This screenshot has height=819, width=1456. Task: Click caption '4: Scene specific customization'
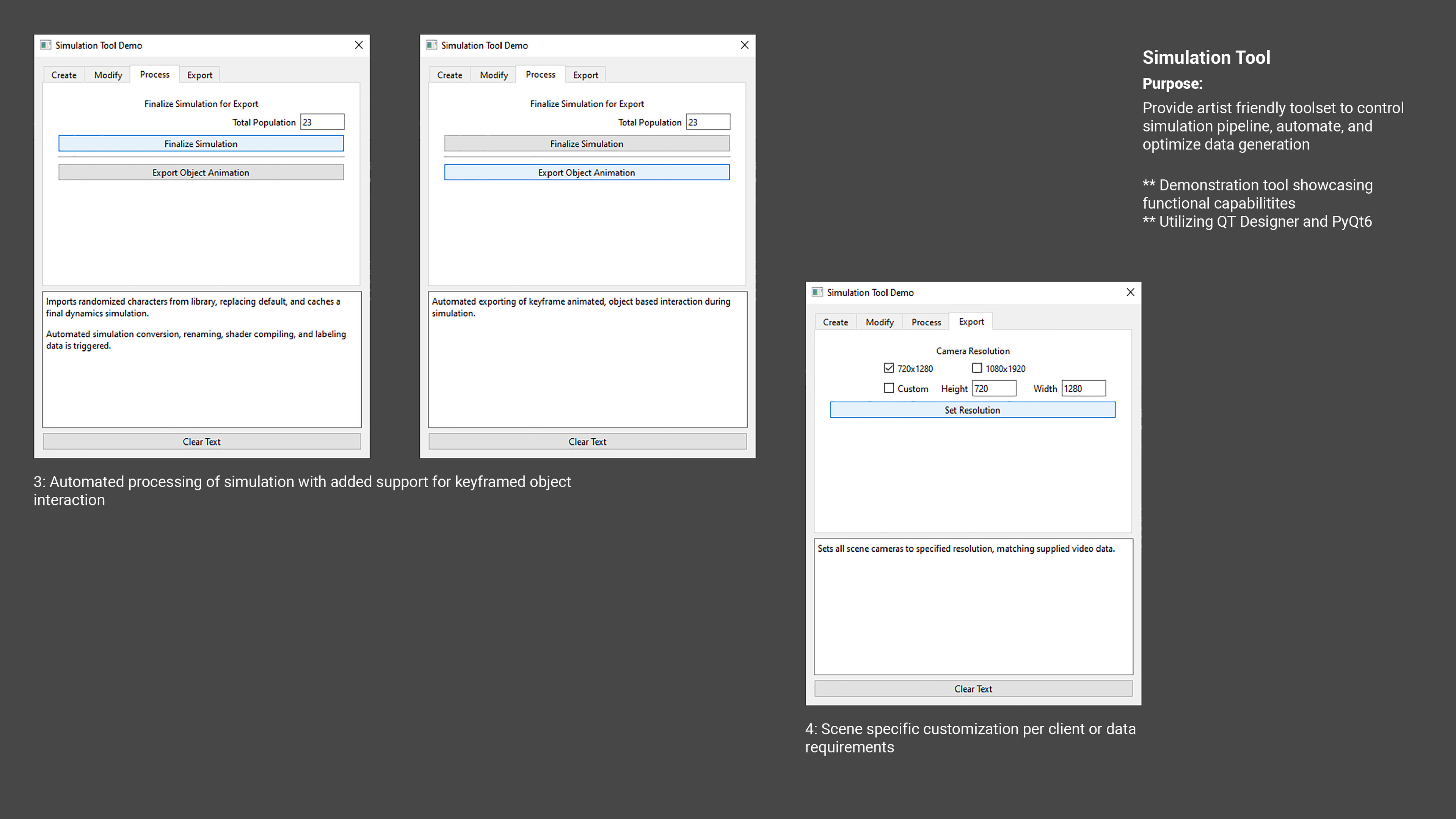coord(970,737)
